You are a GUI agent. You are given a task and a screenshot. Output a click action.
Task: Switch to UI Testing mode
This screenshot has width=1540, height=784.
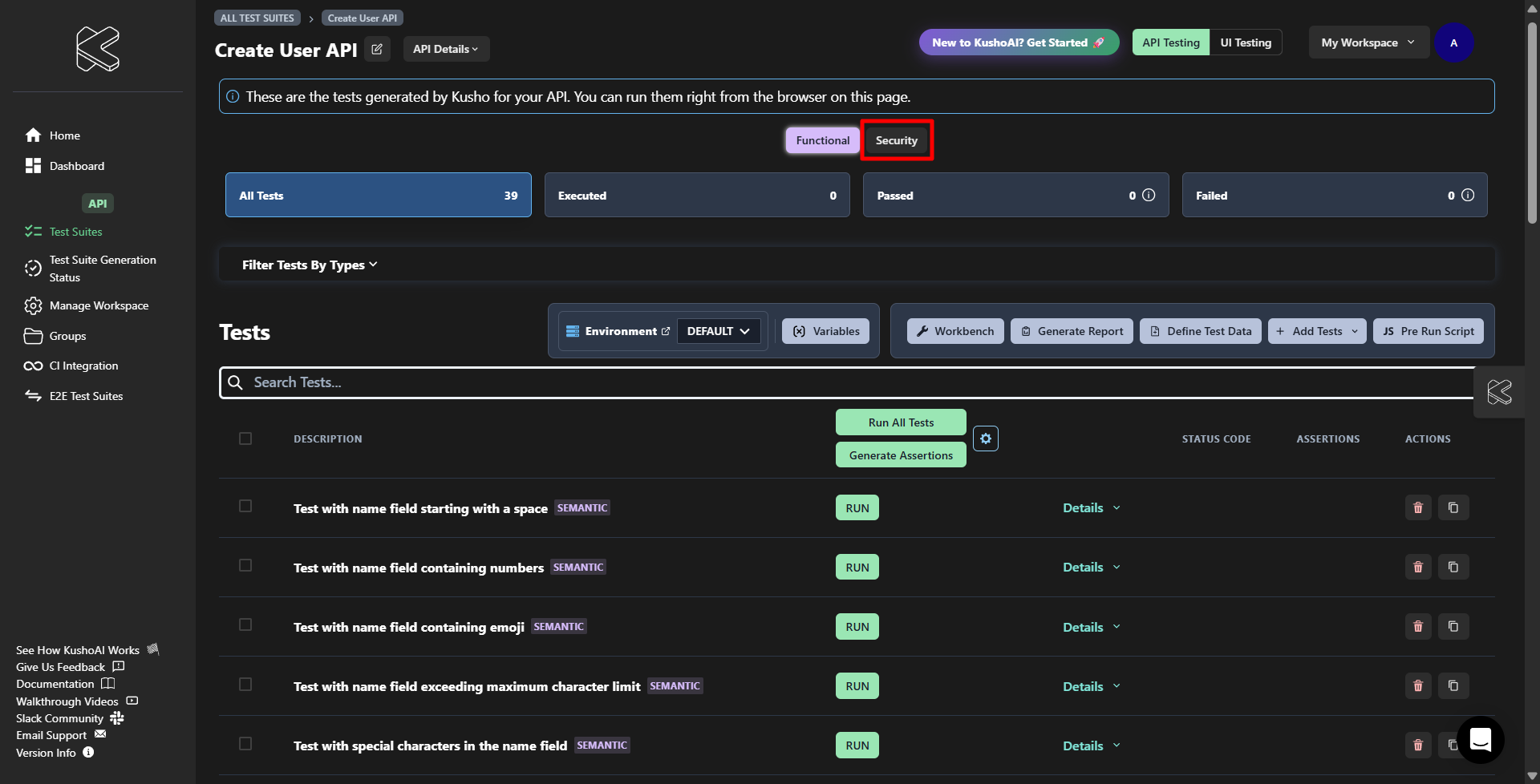[x=1245, y=42]
